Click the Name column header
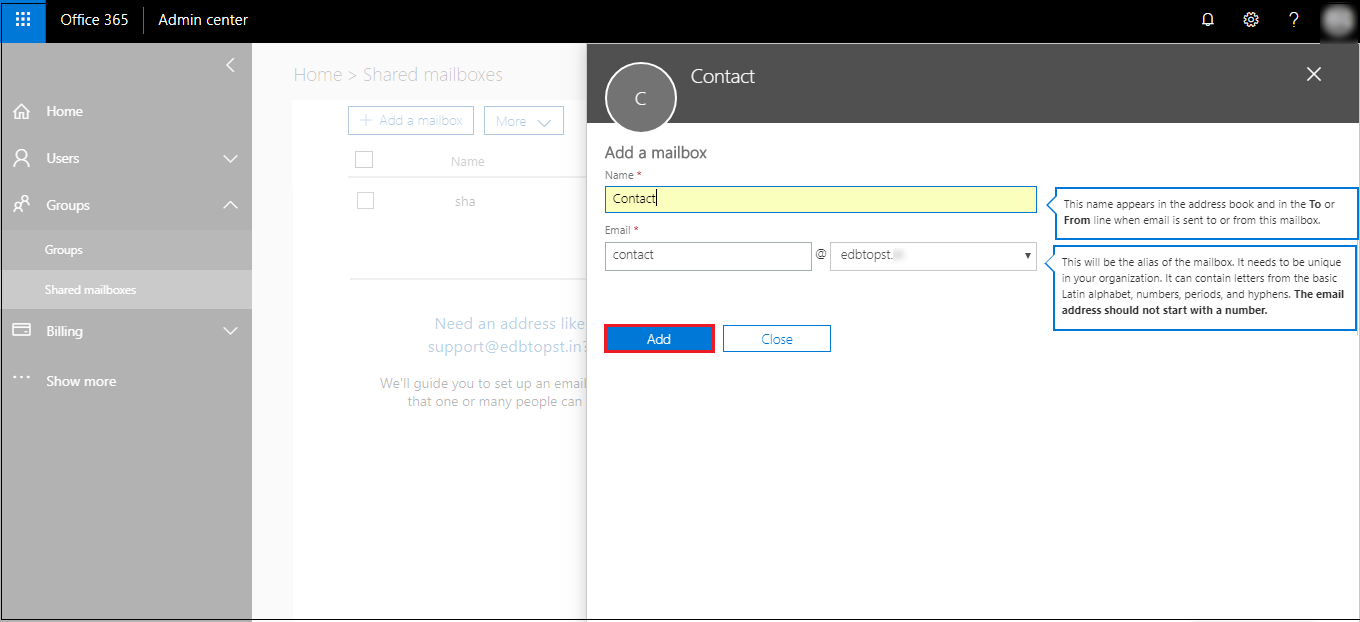The width and height of the screenshot is (1360, 622). coord(467,161)
